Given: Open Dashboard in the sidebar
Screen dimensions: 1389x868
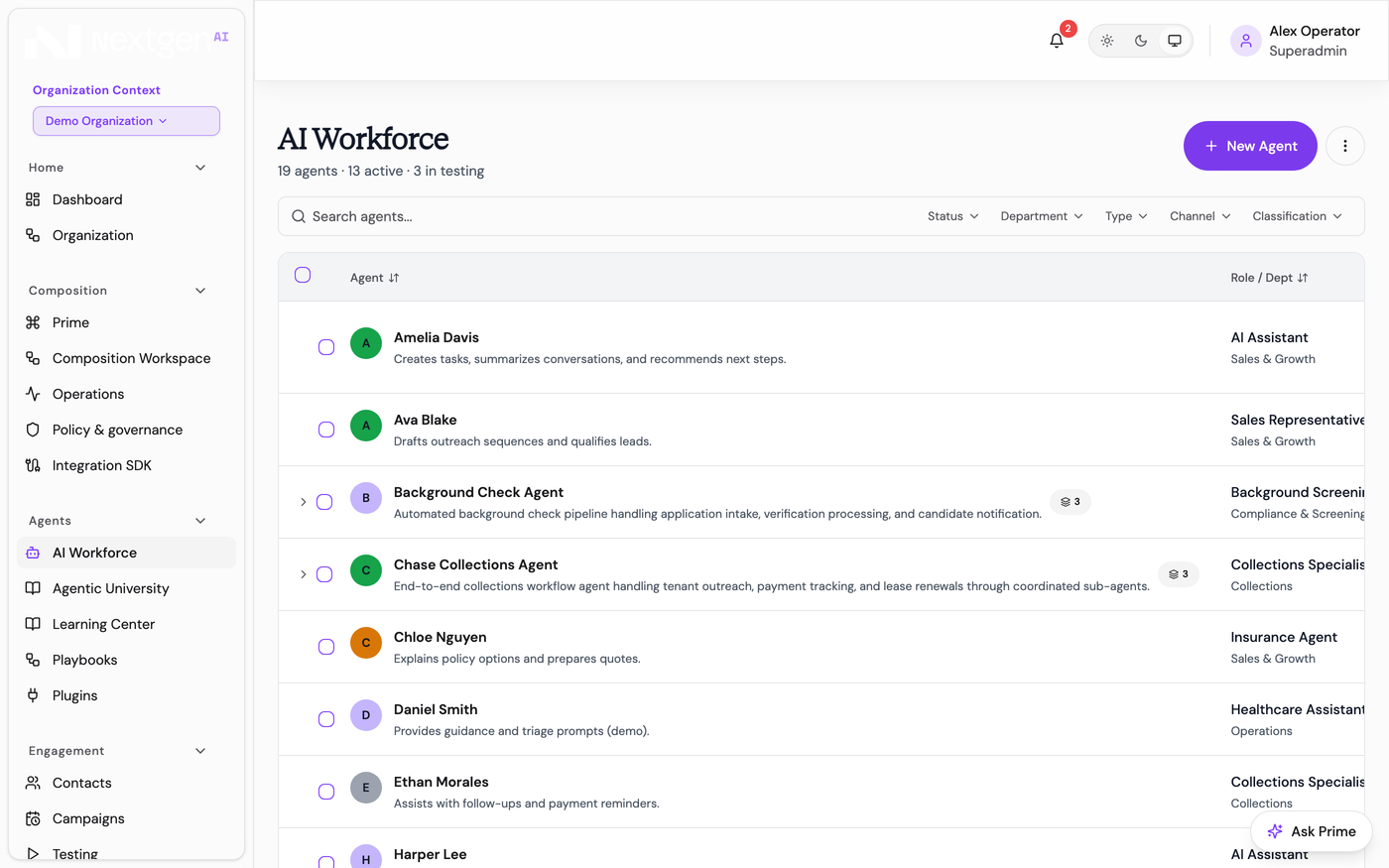Looking at the screenshot, I should click(x=126, y=199).
